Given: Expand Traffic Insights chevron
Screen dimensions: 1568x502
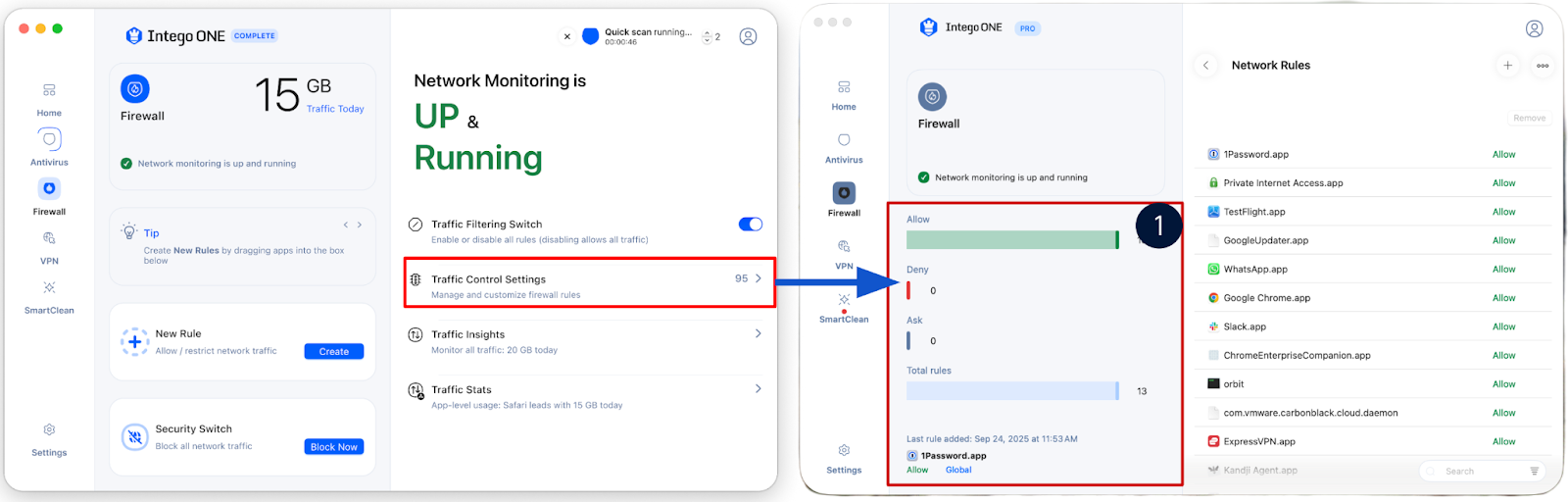Looking at the screenshot, I should pyautogui.click(x=759, y=333).
